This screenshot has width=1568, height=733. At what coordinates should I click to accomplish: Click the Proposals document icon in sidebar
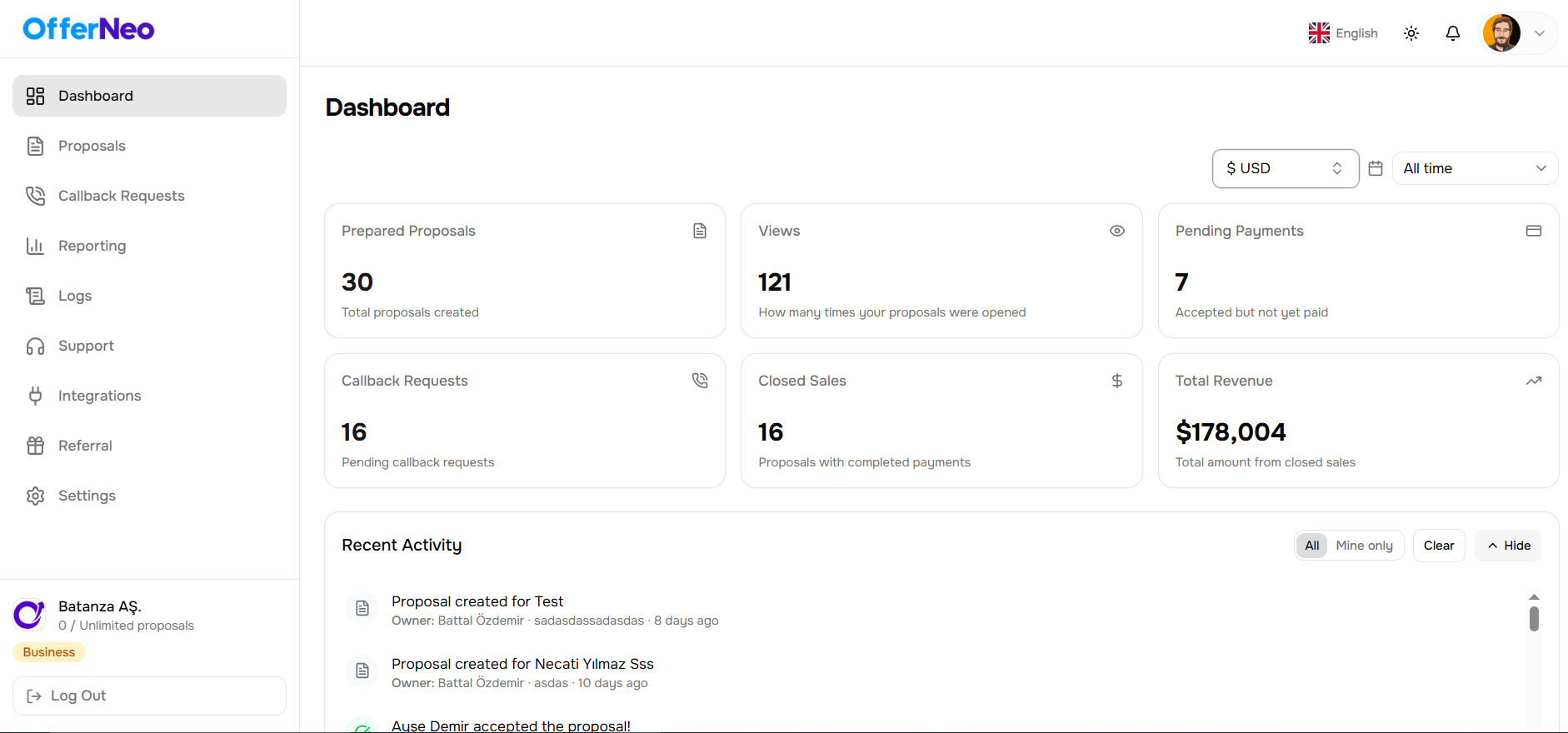pyautogui.click(x=35, y=146)
